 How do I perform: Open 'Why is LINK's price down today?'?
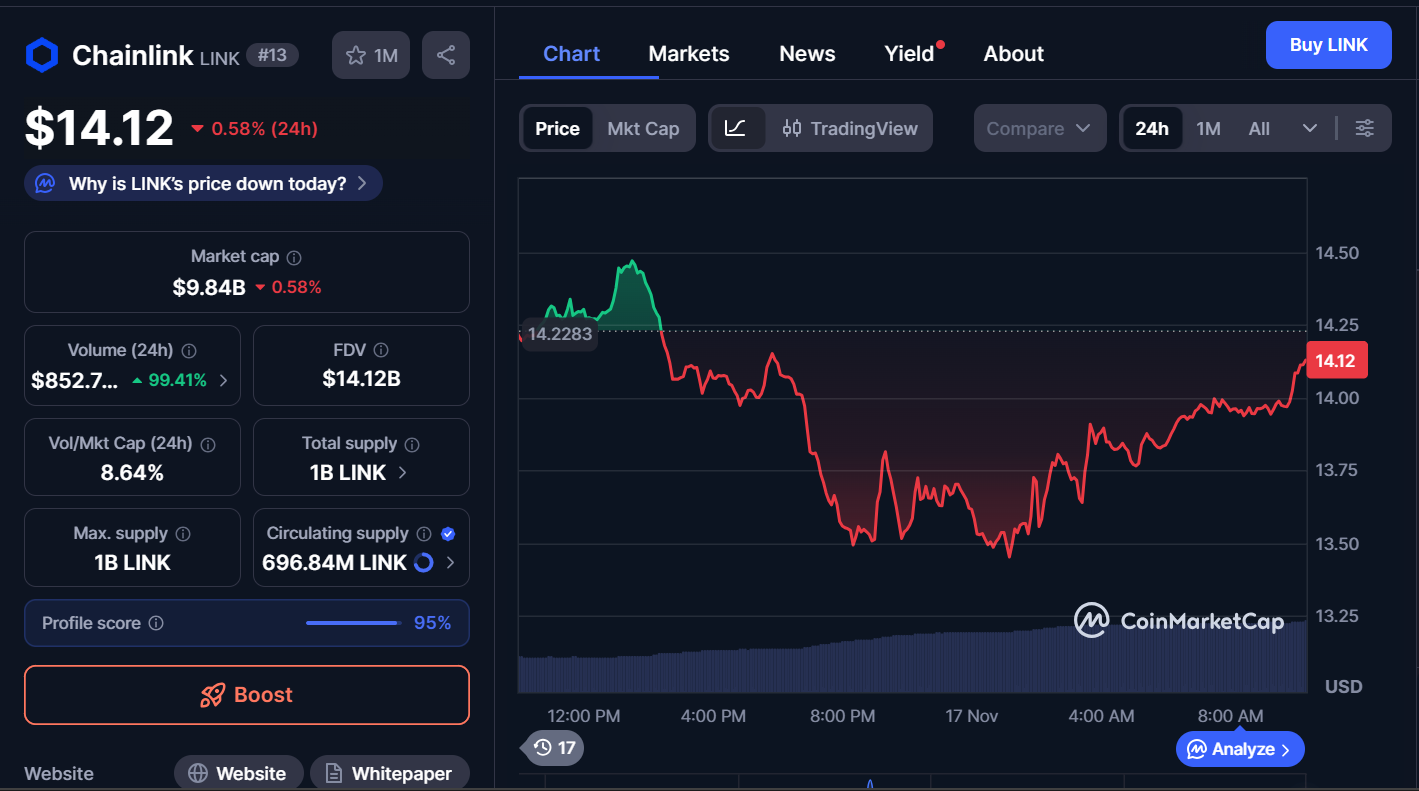coord(204,184)
